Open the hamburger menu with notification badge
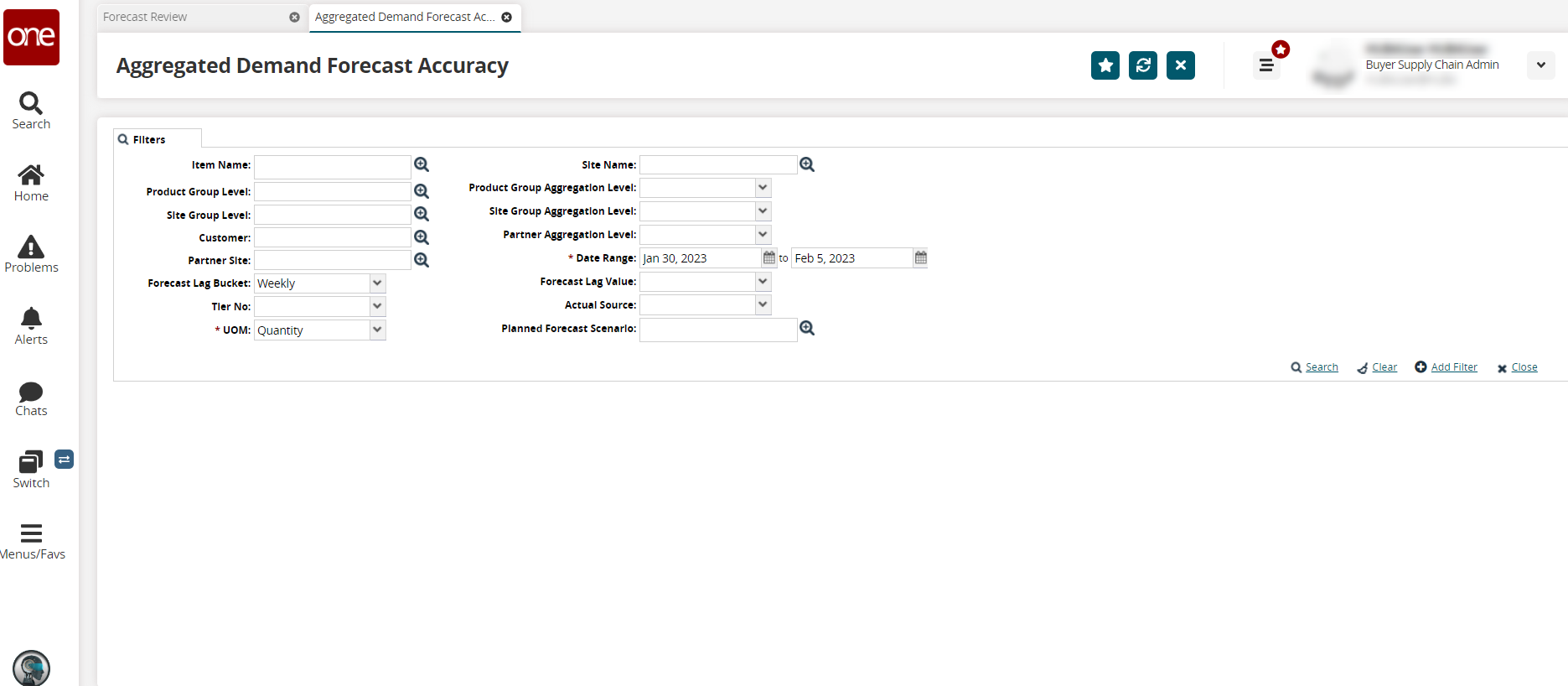This screenshot has height=686, width=1568. [x=1266, y=65]
